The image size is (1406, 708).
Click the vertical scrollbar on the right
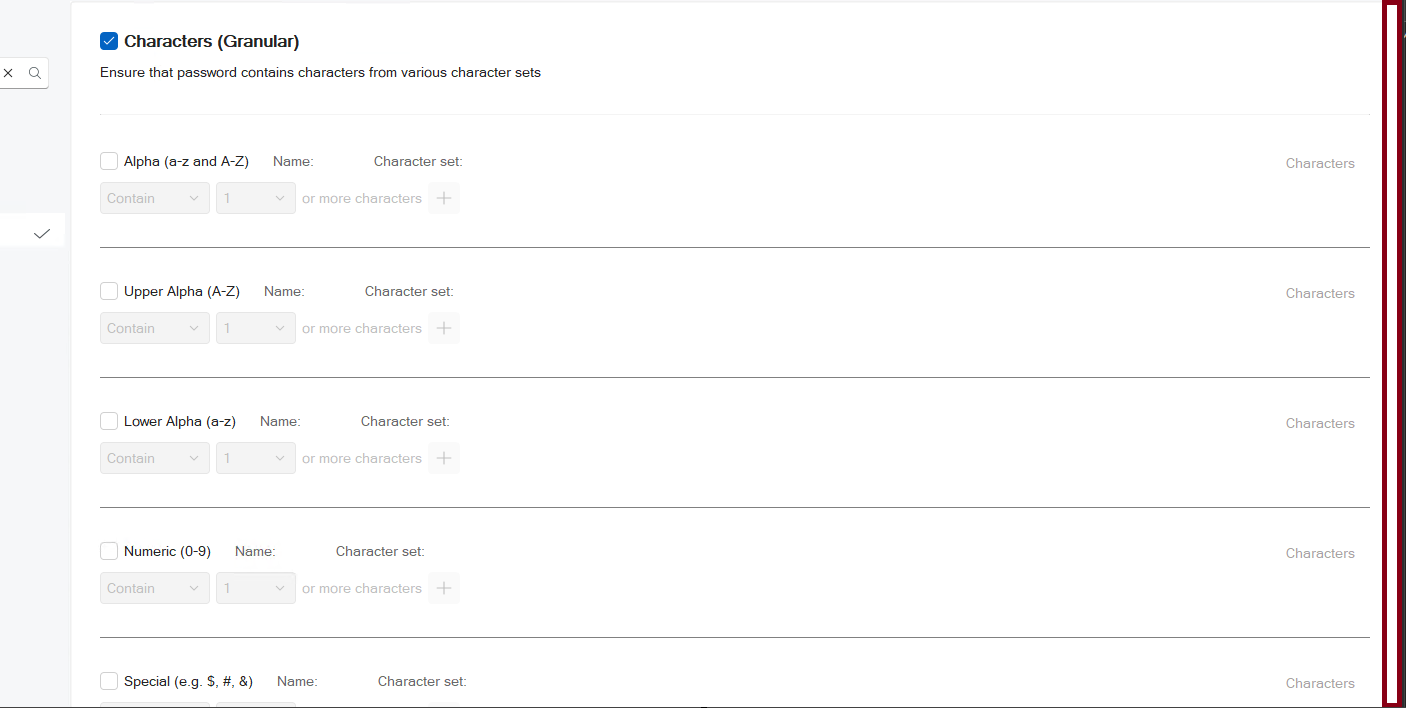click(1391, 354)
